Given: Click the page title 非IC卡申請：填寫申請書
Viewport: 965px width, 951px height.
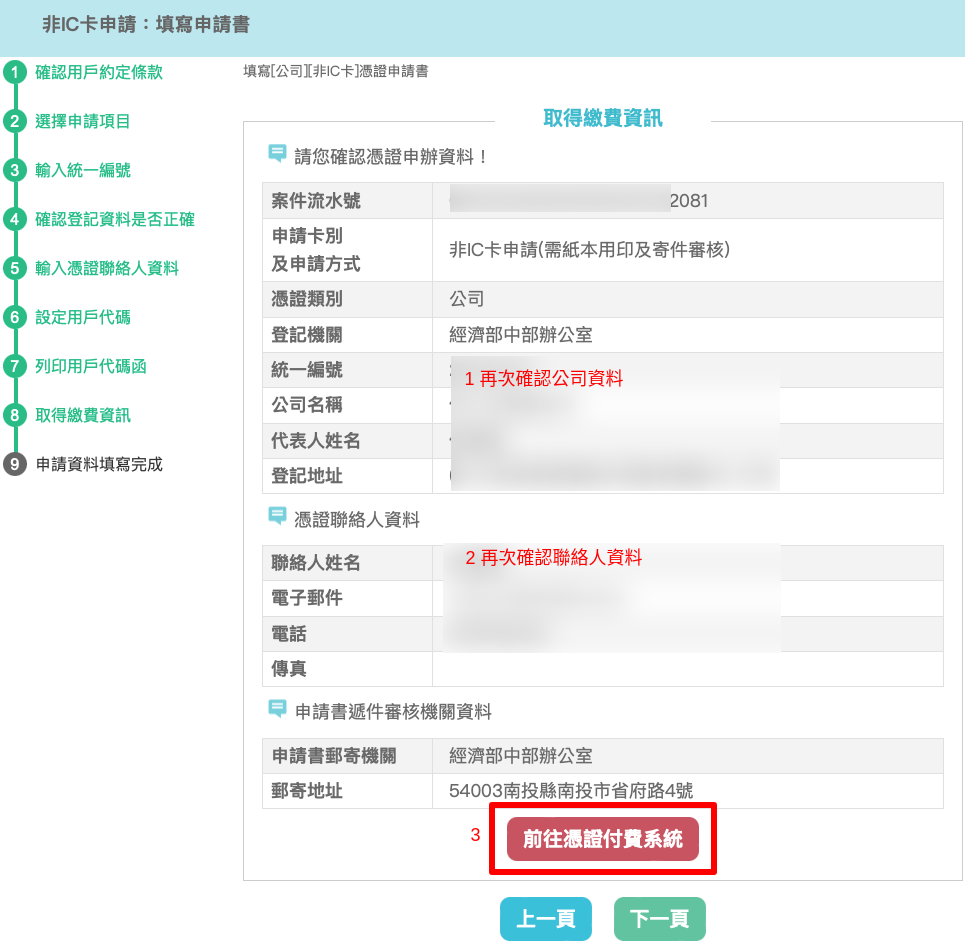Looking at the screenshot, I should (146, 25).
